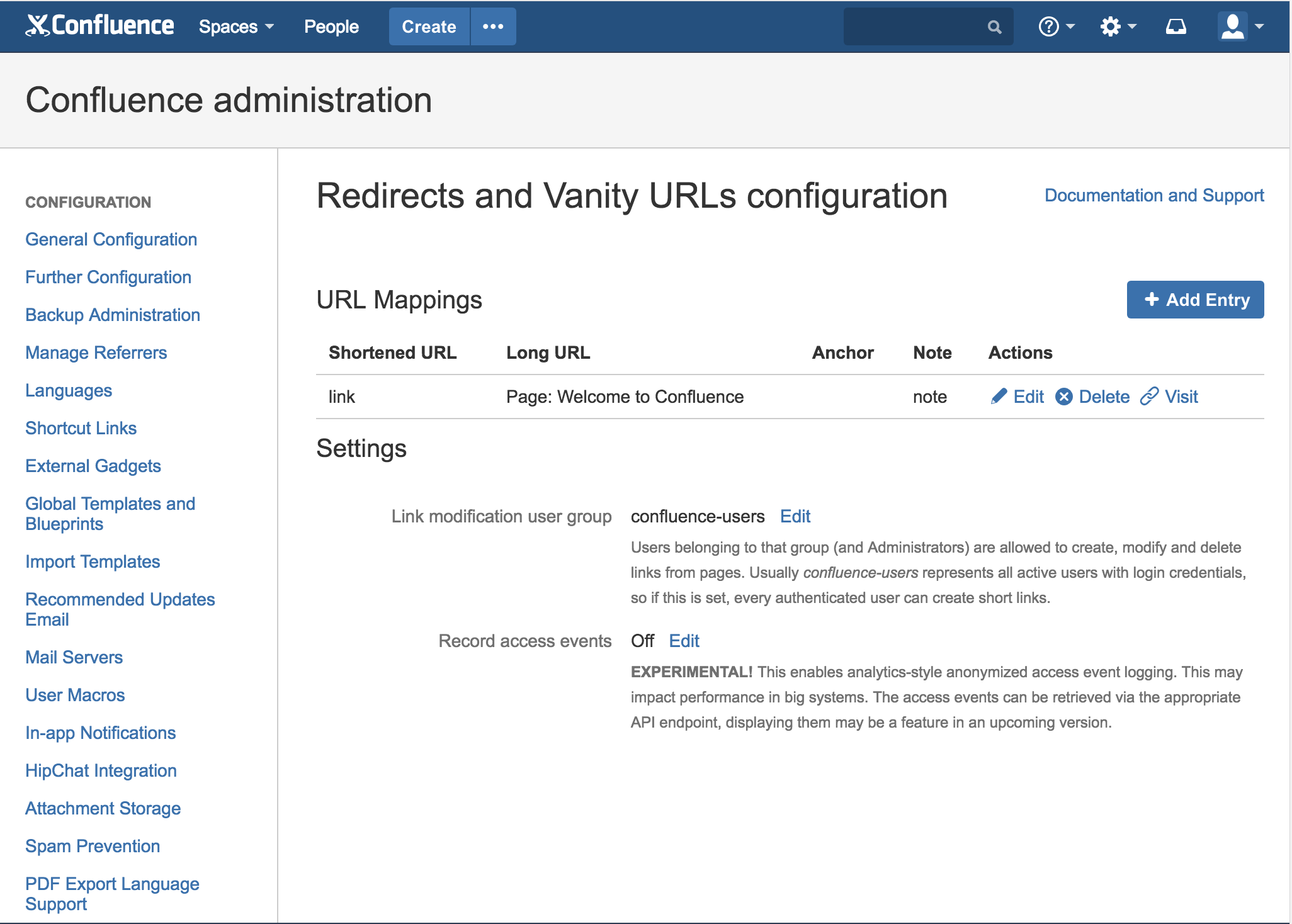Viewport: 1292px width, 924px height.
Task: Click the Long URL column header
Action: [548, 352]
